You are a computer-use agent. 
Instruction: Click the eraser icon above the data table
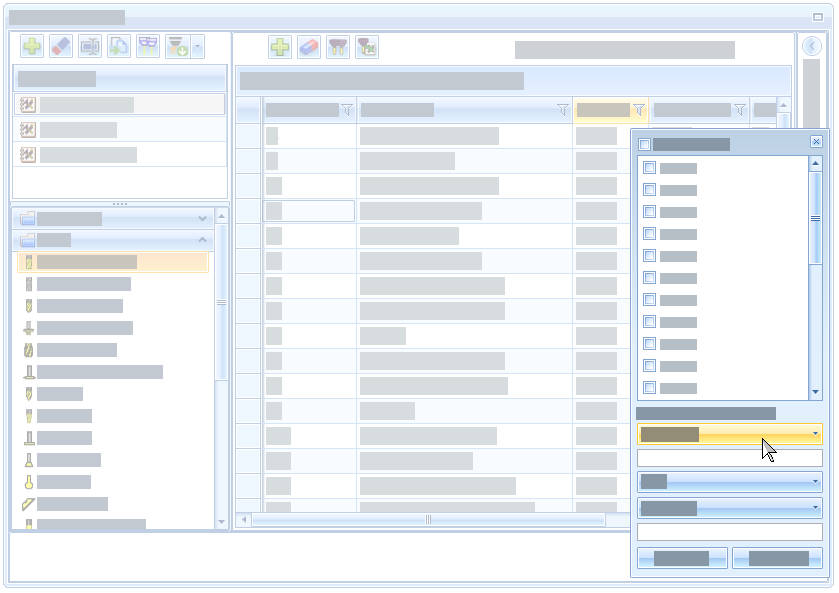tap(309, 47)
